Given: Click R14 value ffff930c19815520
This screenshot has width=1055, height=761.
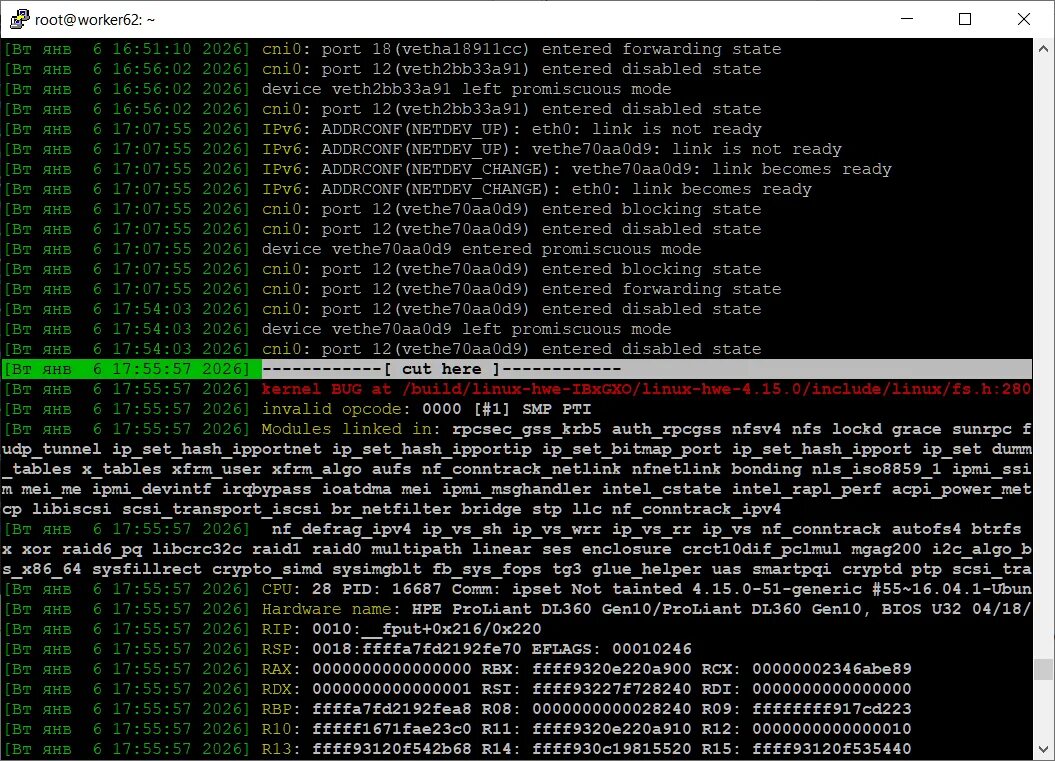Looking at the screenshot, I should click(x=611, y=749).
